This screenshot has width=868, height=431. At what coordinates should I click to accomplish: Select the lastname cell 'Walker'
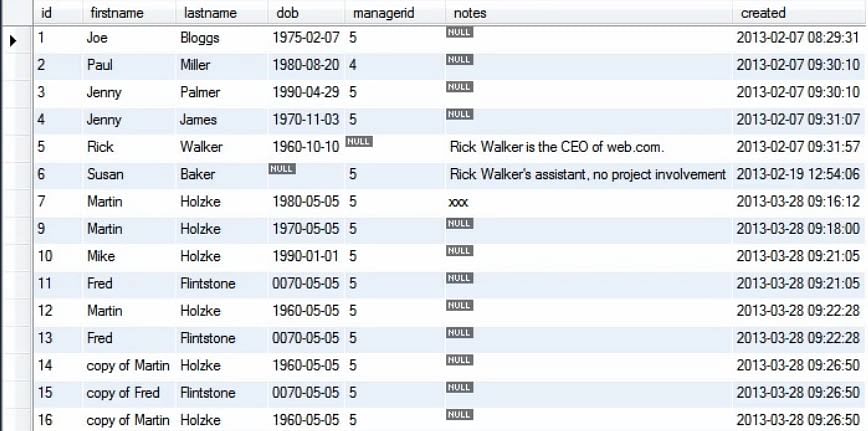(202, 147)
